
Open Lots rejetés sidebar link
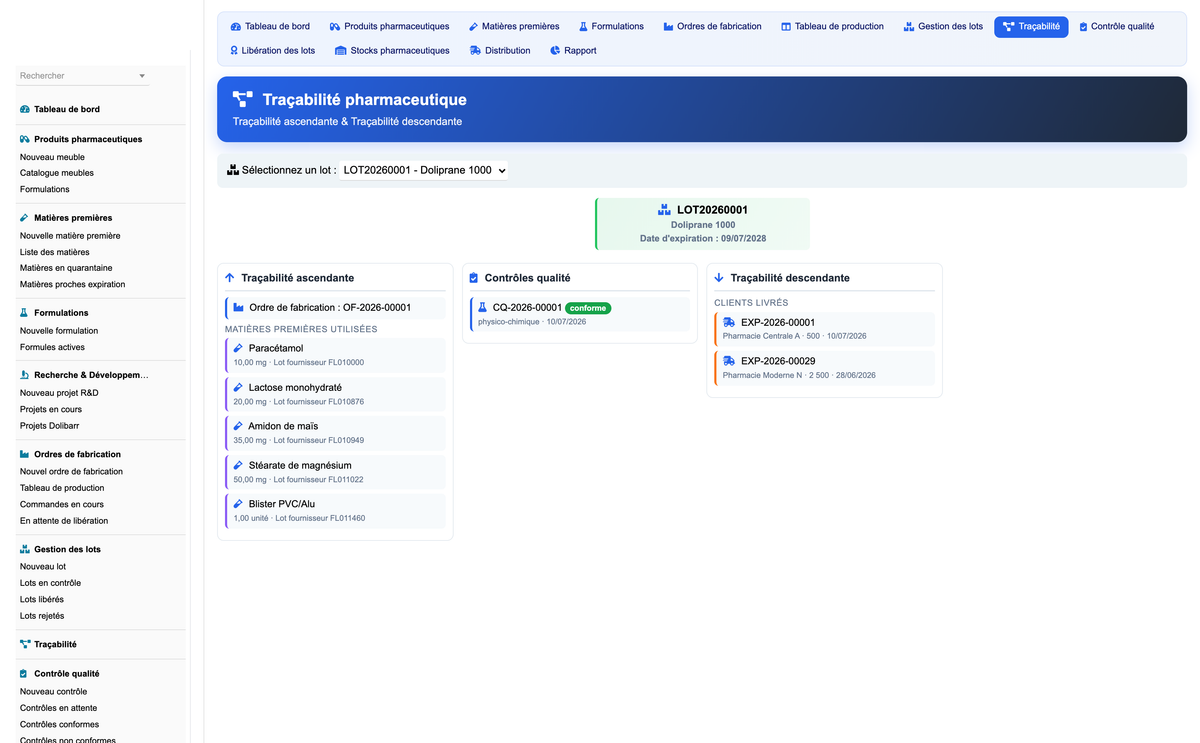[x=42, y=616]
